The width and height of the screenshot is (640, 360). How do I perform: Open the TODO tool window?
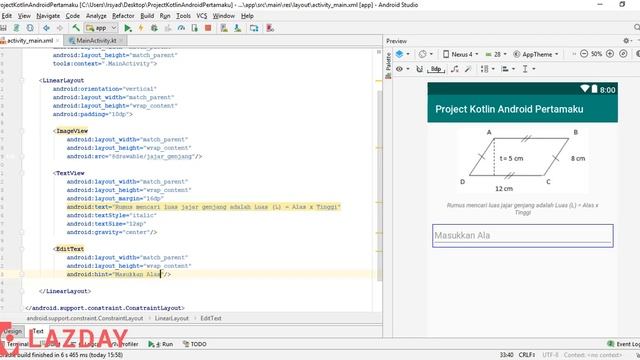pos(195,344)
